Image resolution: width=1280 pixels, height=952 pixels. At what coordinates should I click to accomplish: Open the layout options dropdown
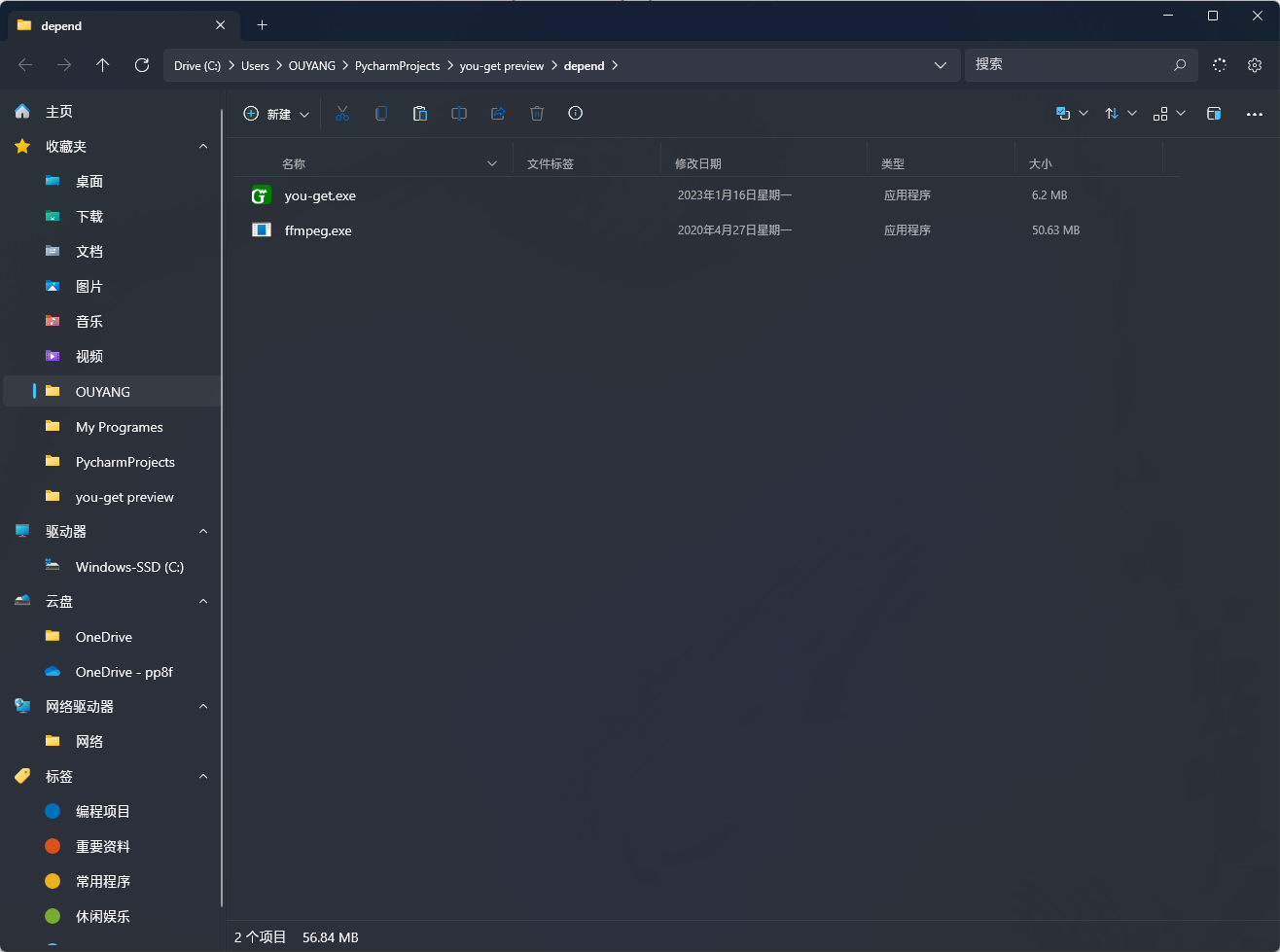(1169, 114)
